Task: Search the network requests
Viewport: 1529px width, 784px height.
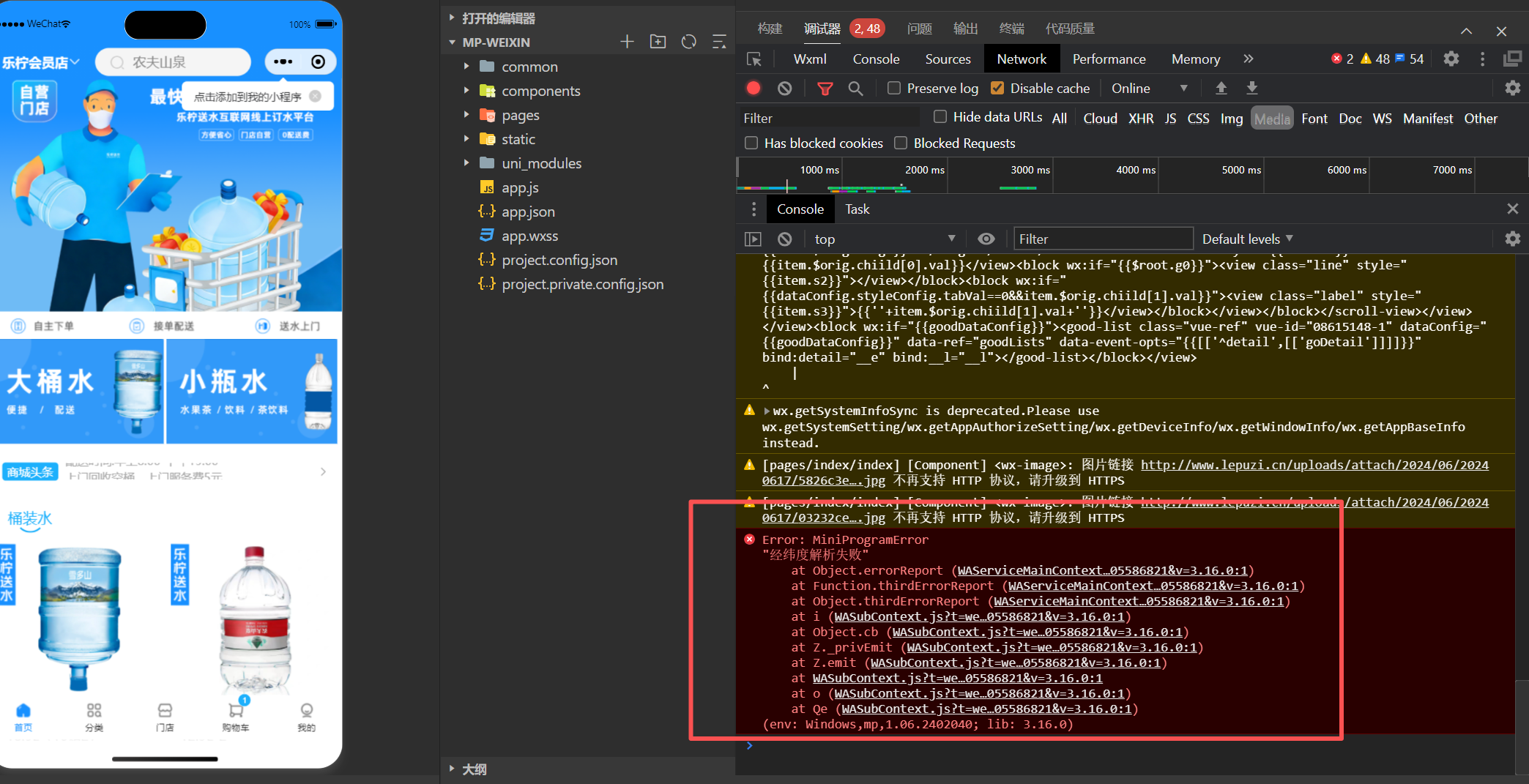Action: [x=855, y=89]
